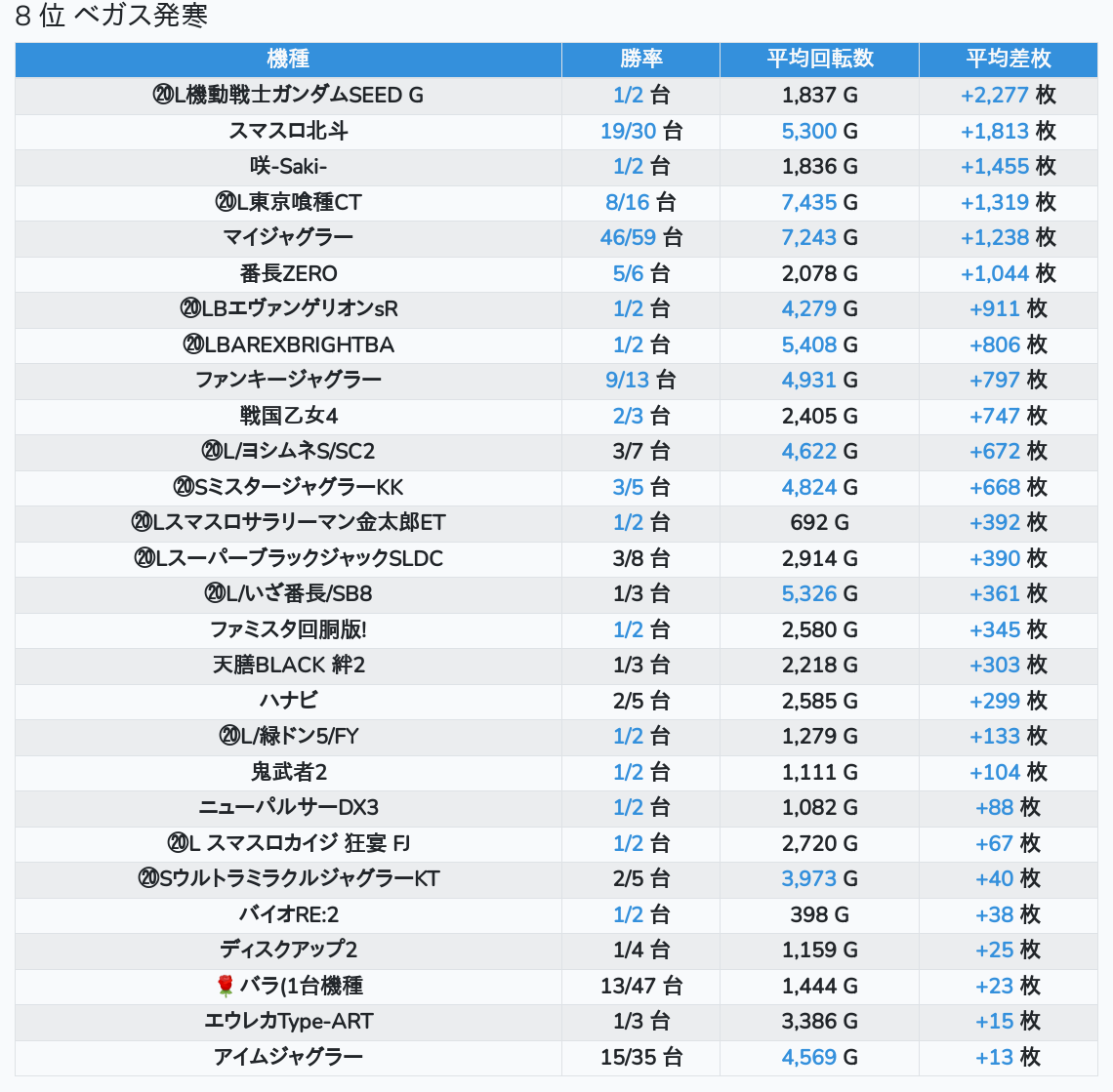Click the 咲-Saki- machine name

coord(288,166)
